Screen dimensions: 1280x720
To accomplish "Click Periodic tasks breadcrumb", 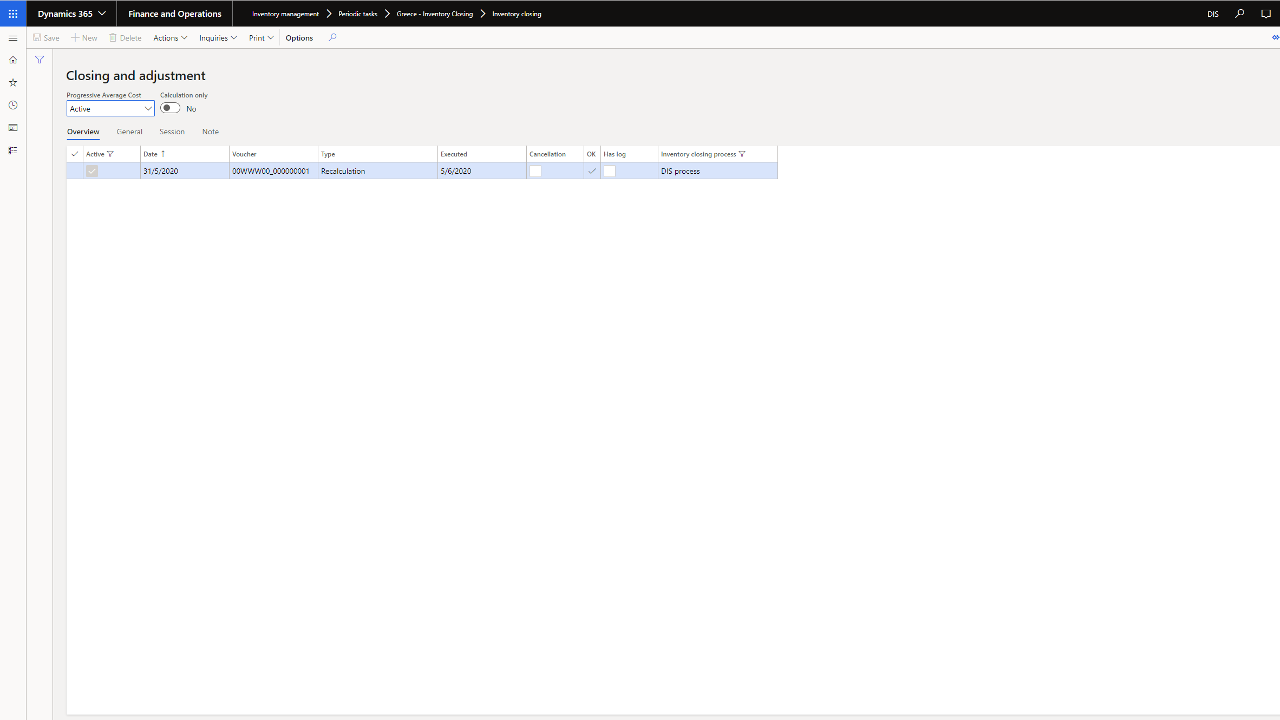I will tap(358, 14).
